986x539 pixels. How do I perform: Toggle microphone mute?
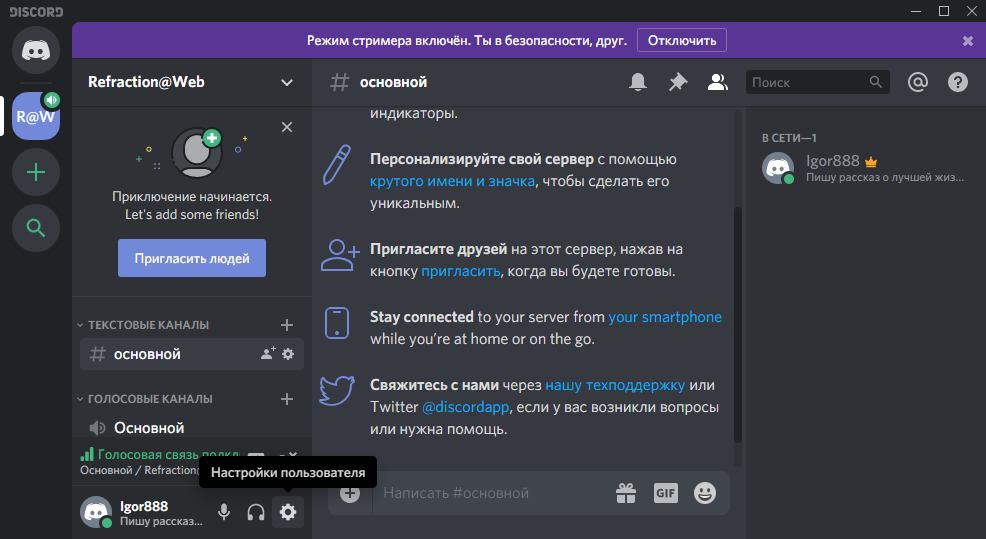pos(224,512)
